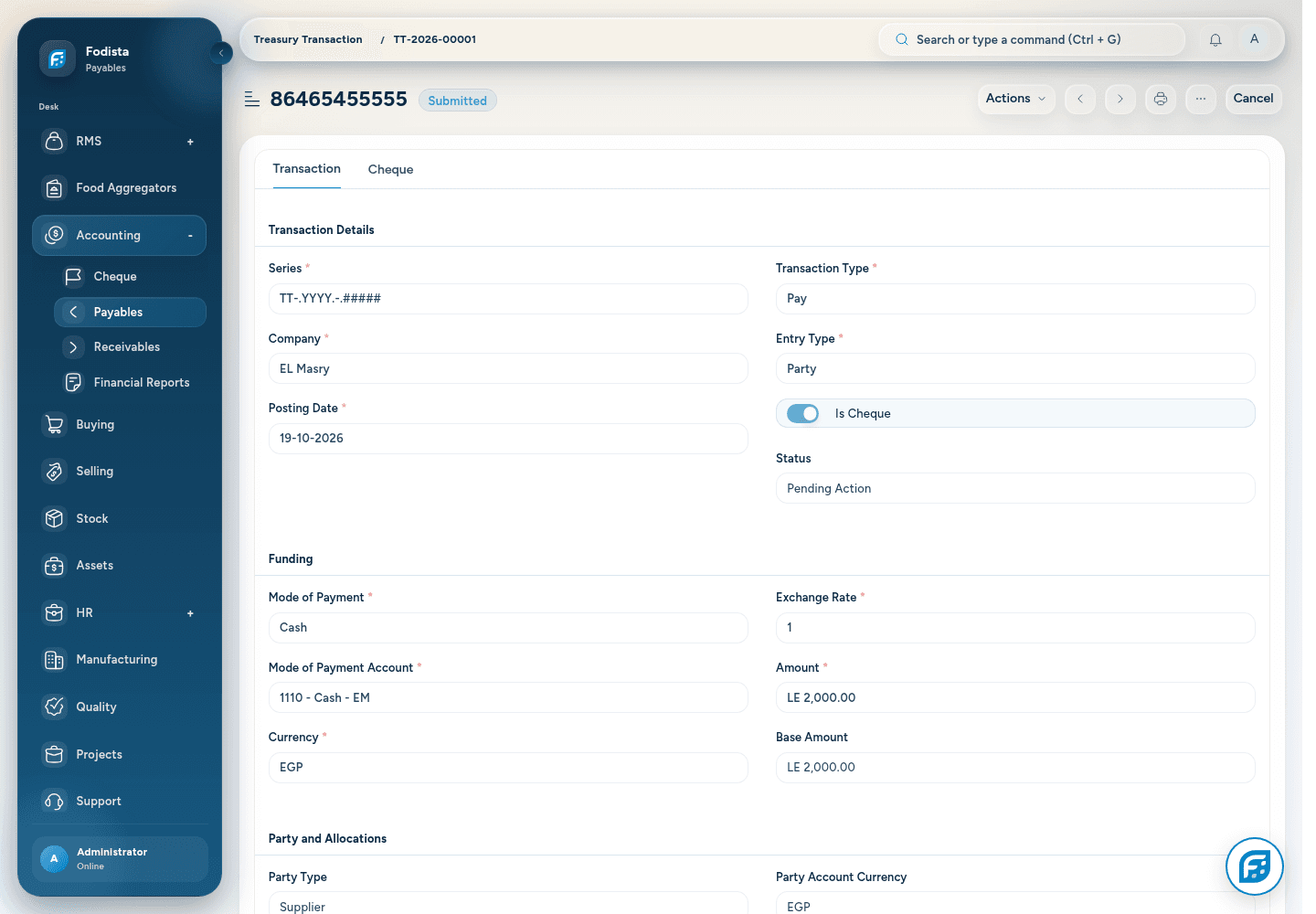1316x914 pixels.
Task: Toggle the form sidebar menu icon beside the title
Action: 252,99
